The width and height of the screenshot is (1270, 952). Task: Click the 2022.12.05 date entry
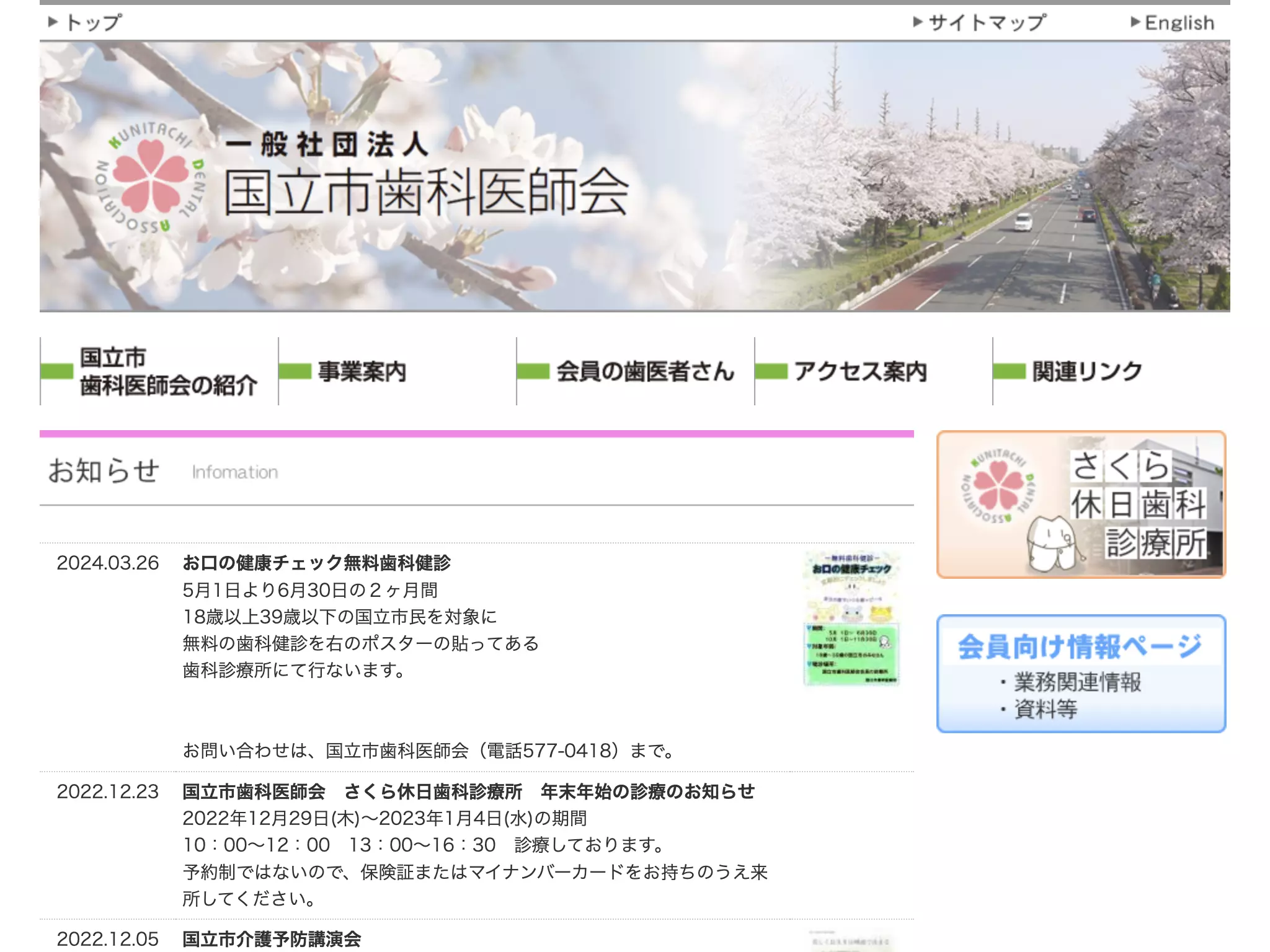point(108,939)
